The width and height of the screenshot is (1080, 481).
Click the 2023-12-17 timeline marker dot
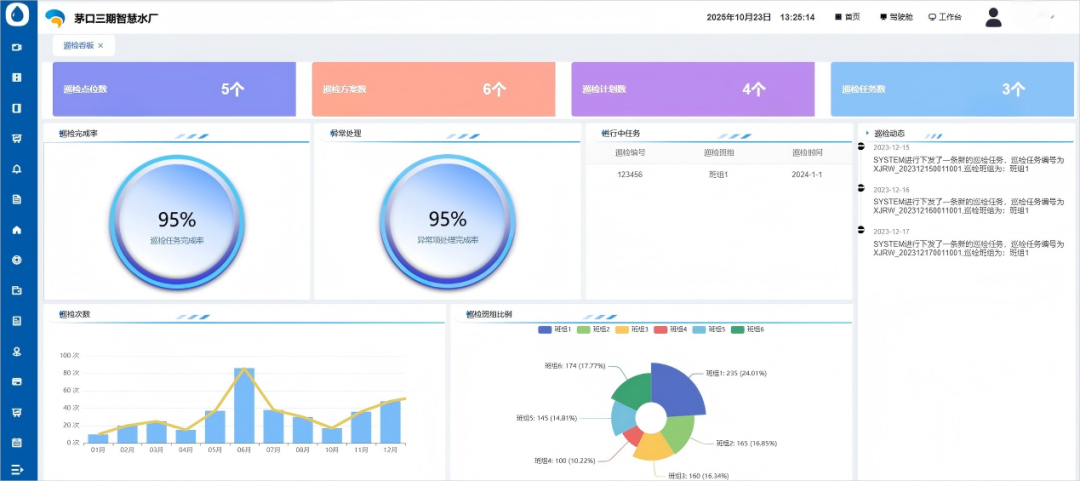coord(861,229)
